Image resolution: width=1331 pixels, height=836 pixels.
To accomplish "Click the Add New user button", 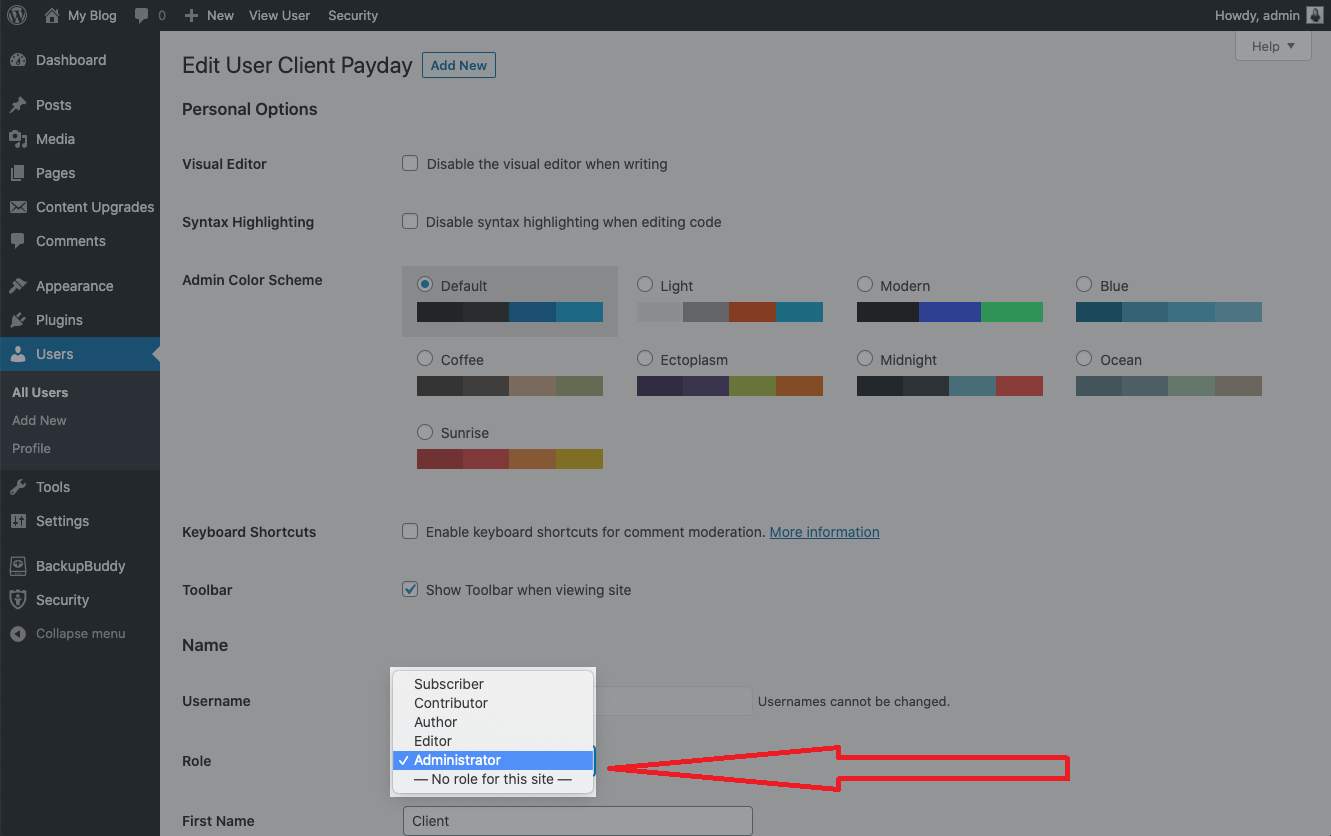I will pos(458,64).
